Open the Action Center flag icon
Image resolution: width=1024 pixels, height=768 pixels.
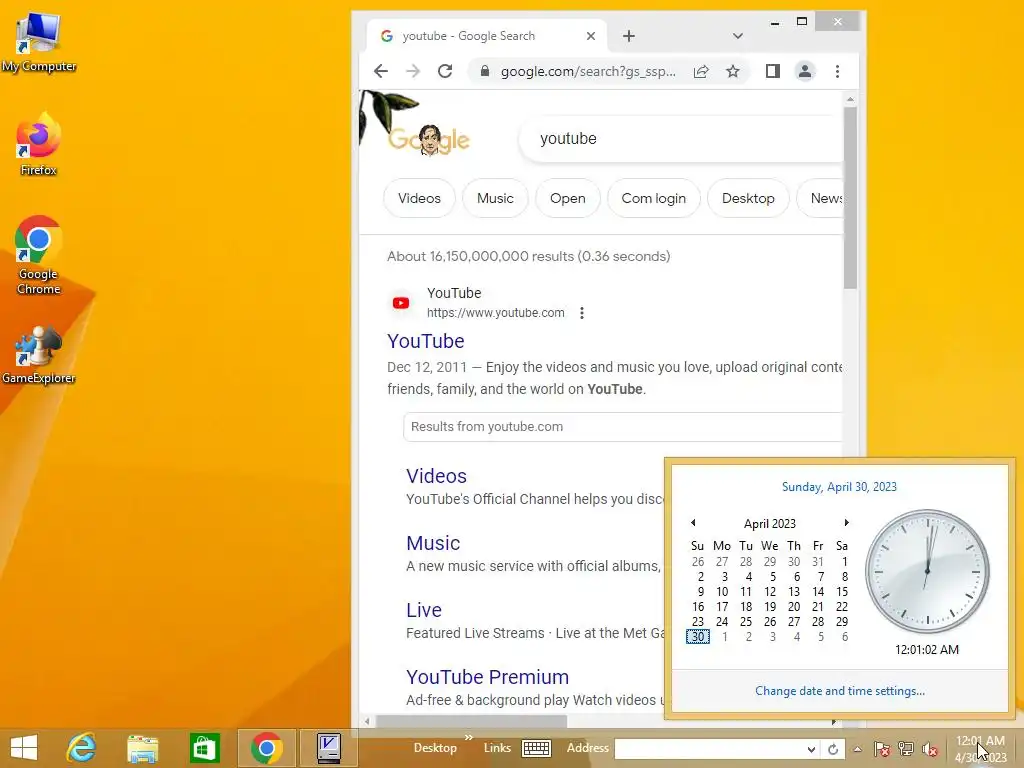tap(882, 749)
